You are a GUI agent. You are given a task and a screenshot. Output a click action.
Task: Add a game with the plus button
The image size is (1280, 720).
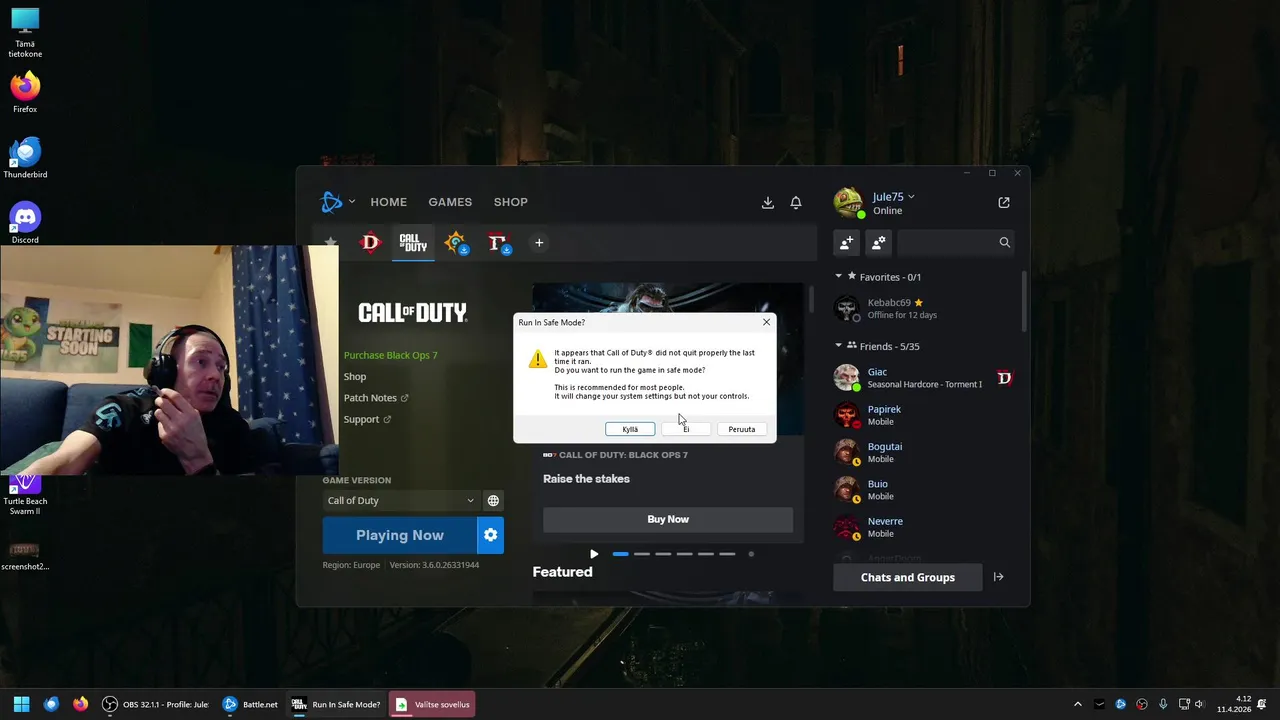point(539,242)
